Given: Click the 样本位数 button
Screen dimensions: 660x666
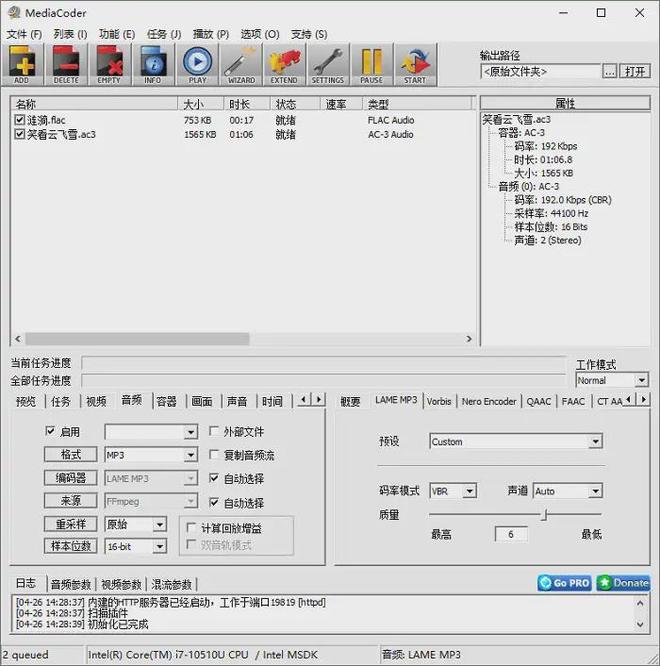Looking at the screenshot, I should click(x=71, y=546).
